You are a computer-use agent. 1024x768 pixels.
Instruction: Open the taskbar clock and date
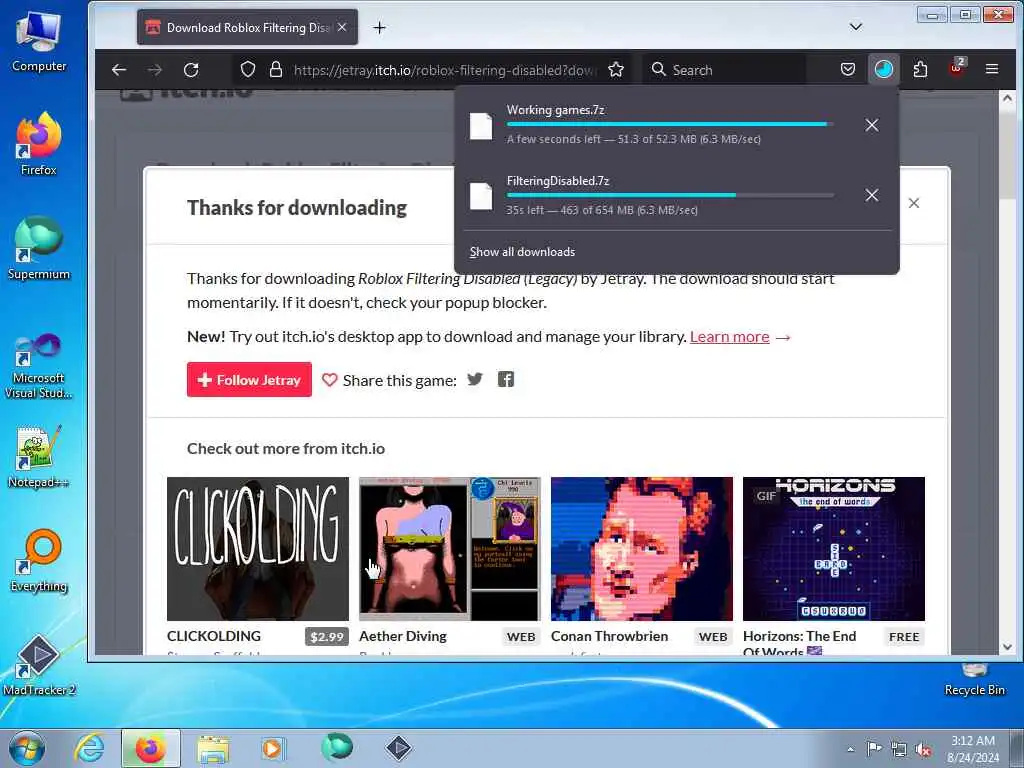tap(973, 749)
